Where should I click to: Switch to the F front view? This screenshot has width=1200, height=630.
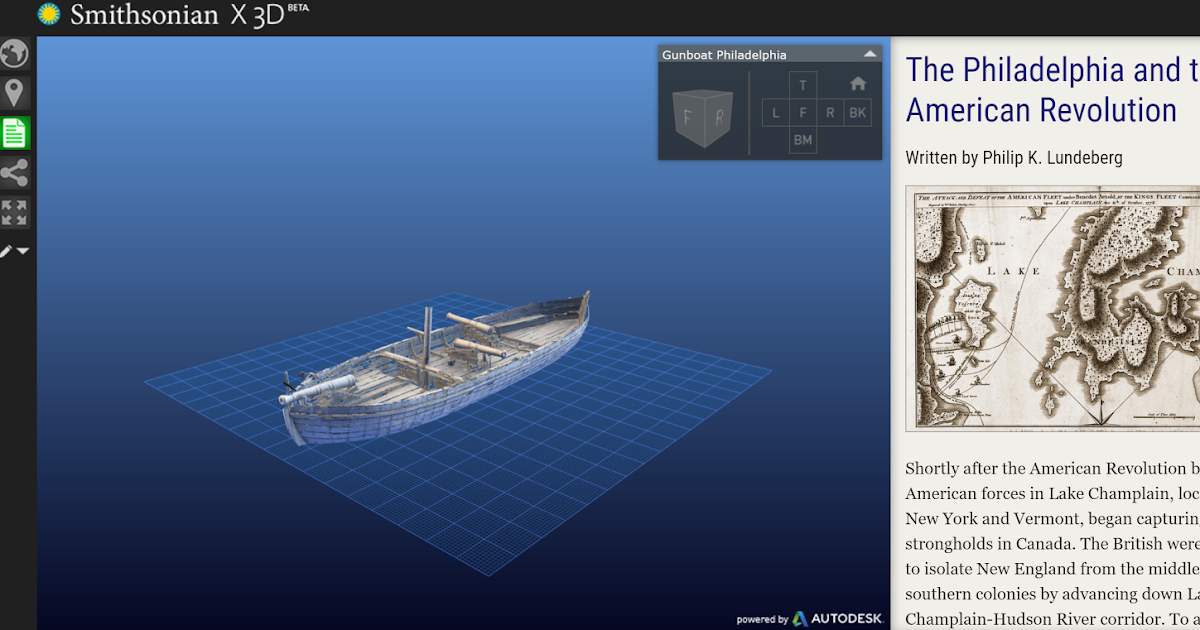point(803,113)
